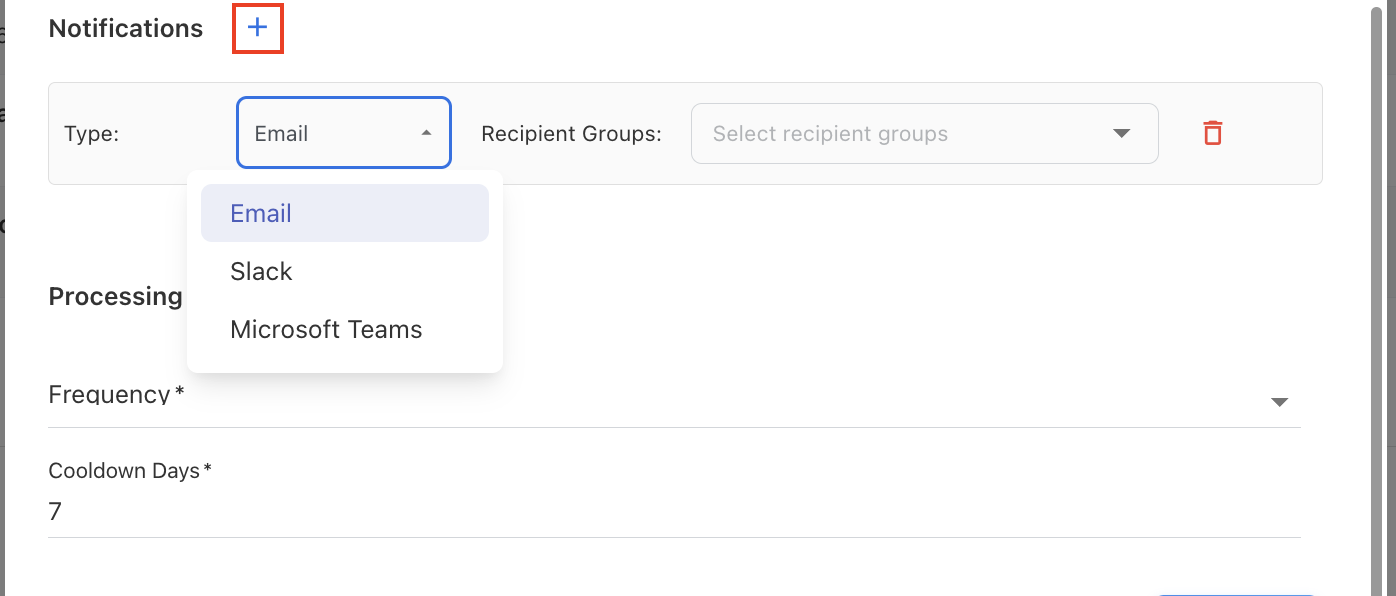The width and height of the screenshot is (1396, 596).
Task: Delete the notification with the red trash icon
Action: tap(1212, 133)
